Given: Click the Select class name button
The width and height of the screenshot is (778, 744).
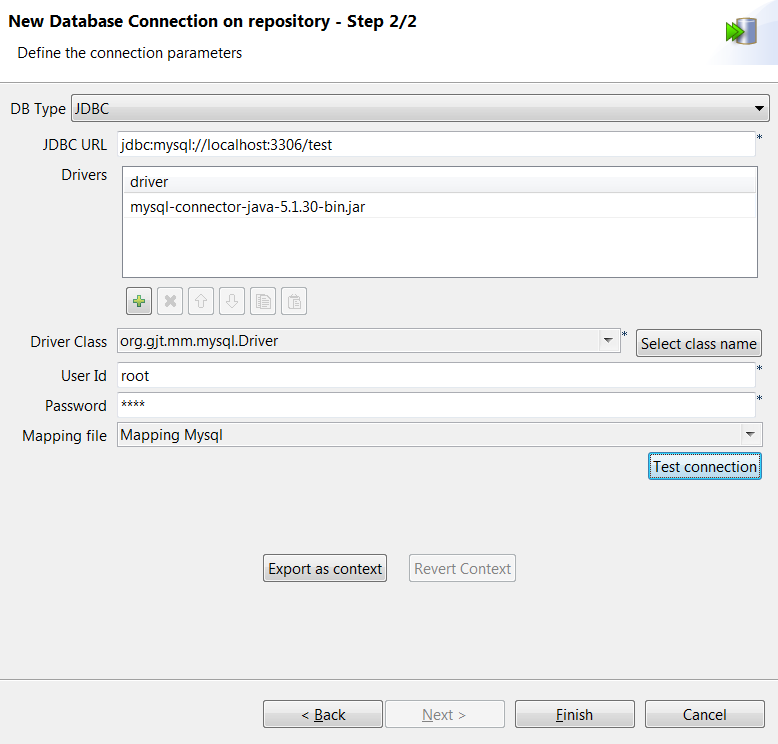Looking at the screenshot, I should (x=698, y=343).
